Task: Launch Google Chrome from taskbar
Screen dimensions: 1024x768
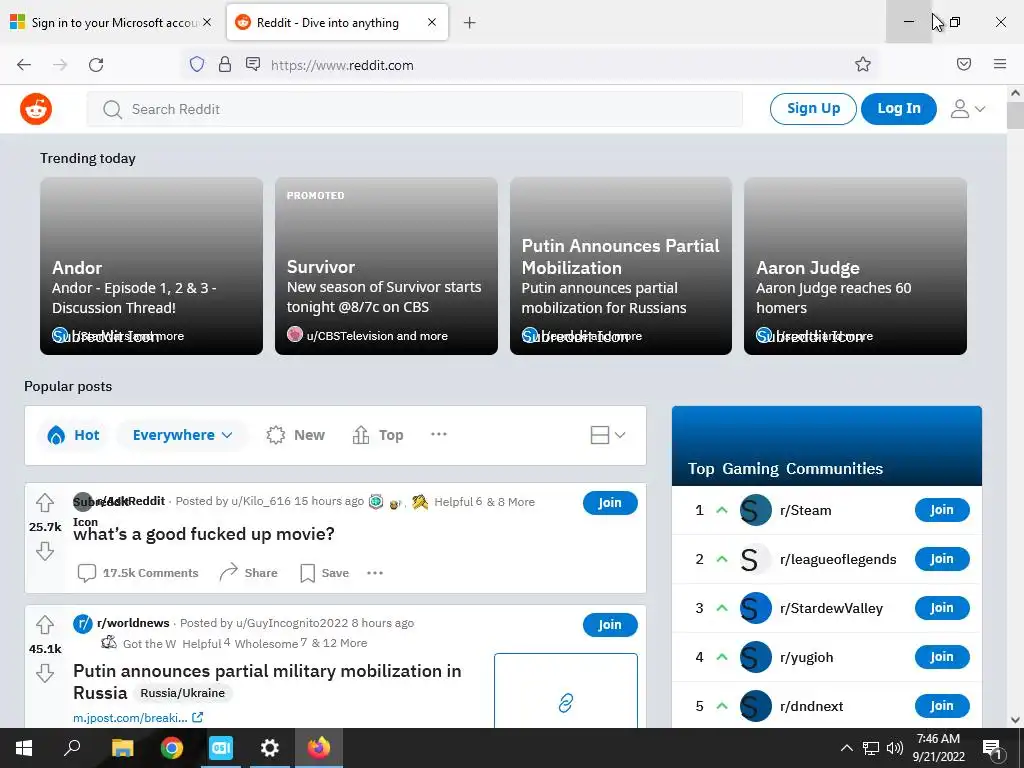Action: [x=172, y=748]
